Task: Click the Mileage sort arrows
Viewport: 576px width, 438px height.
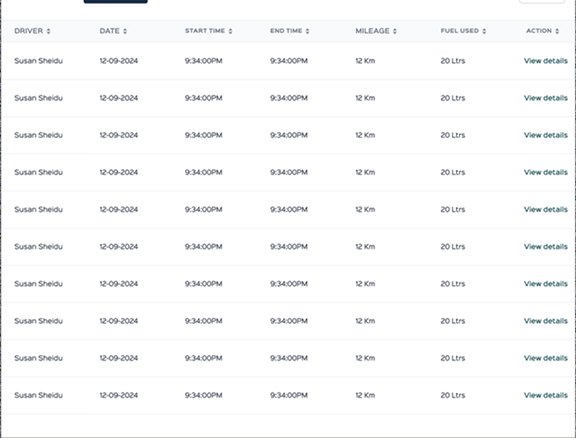Action: tap(395, 31)
